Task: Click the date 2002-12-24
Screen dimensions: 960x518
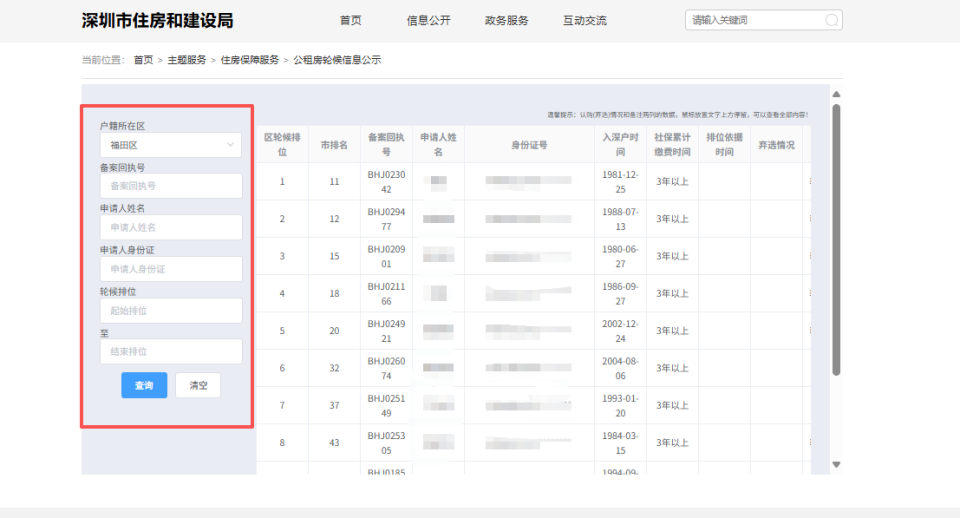Action: pos(620,331)
